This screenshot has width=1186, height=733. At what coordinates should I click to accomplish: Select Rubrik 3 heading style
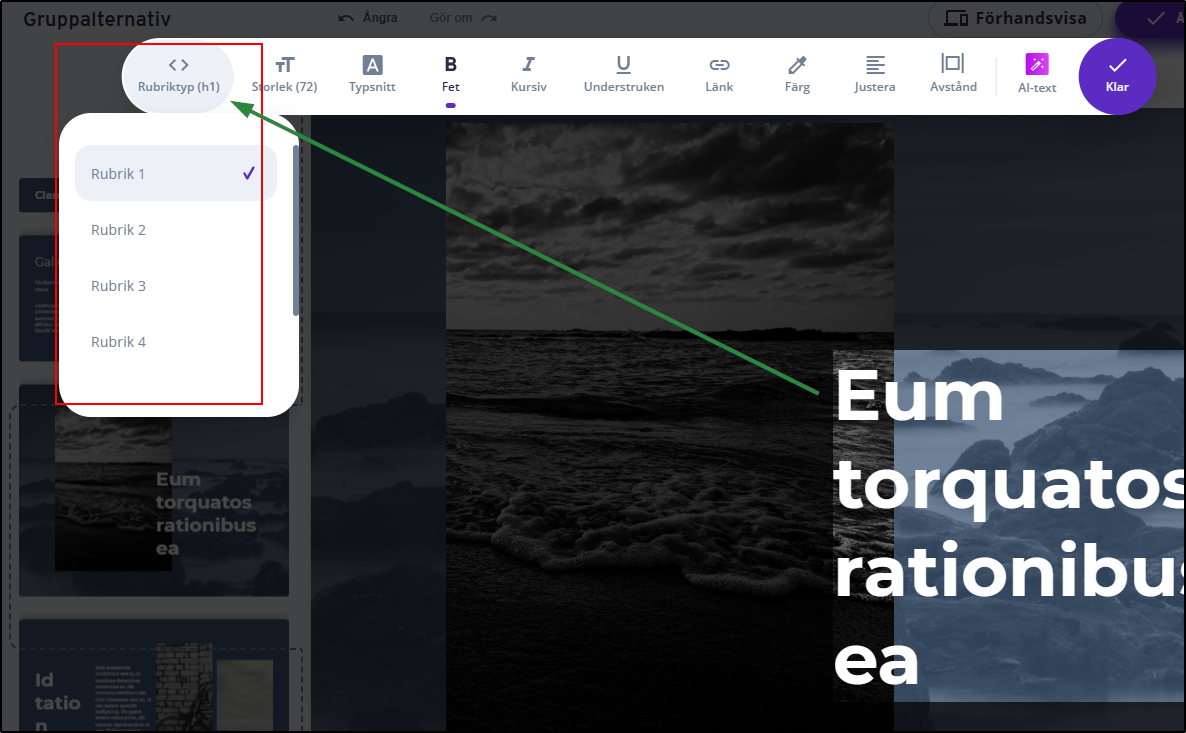click(x=119, y=285)
